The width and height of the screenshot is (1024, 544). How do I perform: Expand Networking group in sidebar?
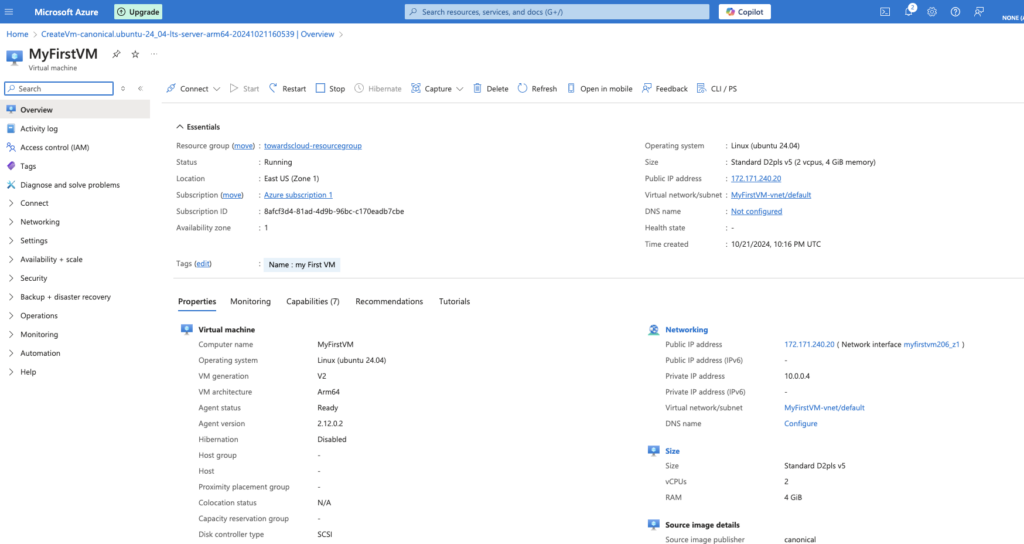pos(40,222)
